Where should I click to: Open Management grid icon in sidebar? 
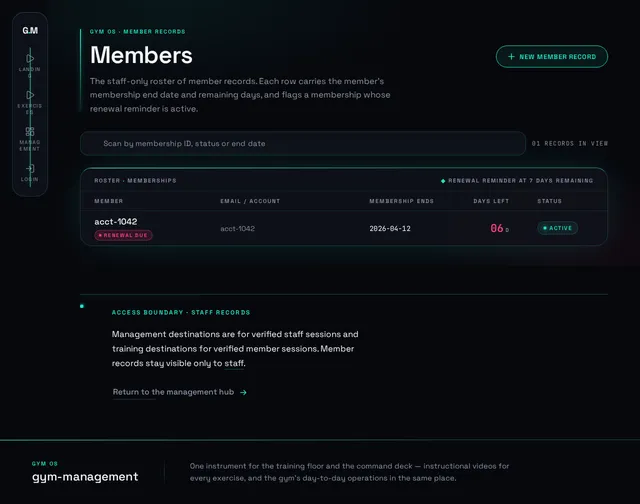(x=30, y=131)
